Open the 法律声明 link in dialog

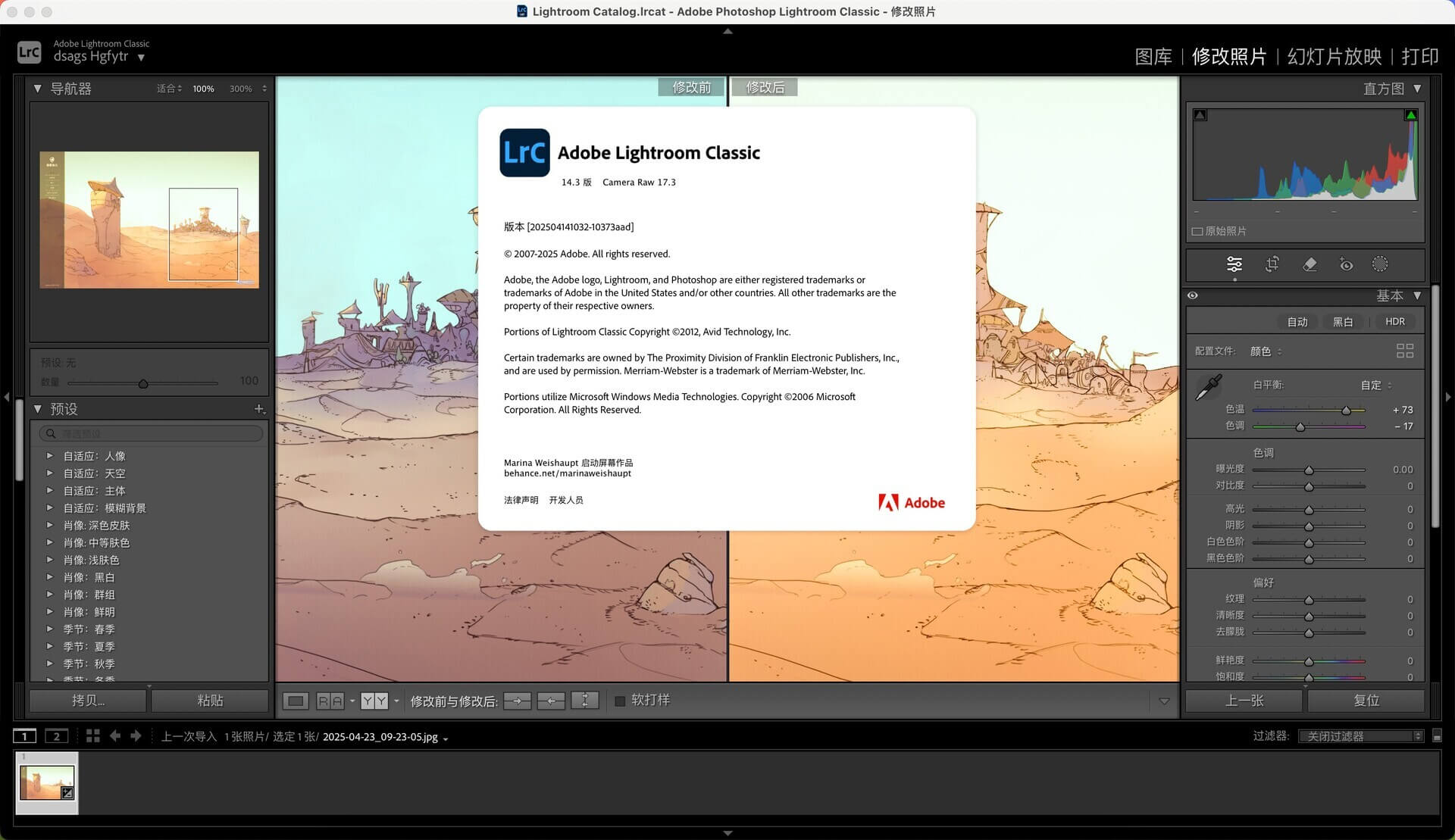pos(521,500)
